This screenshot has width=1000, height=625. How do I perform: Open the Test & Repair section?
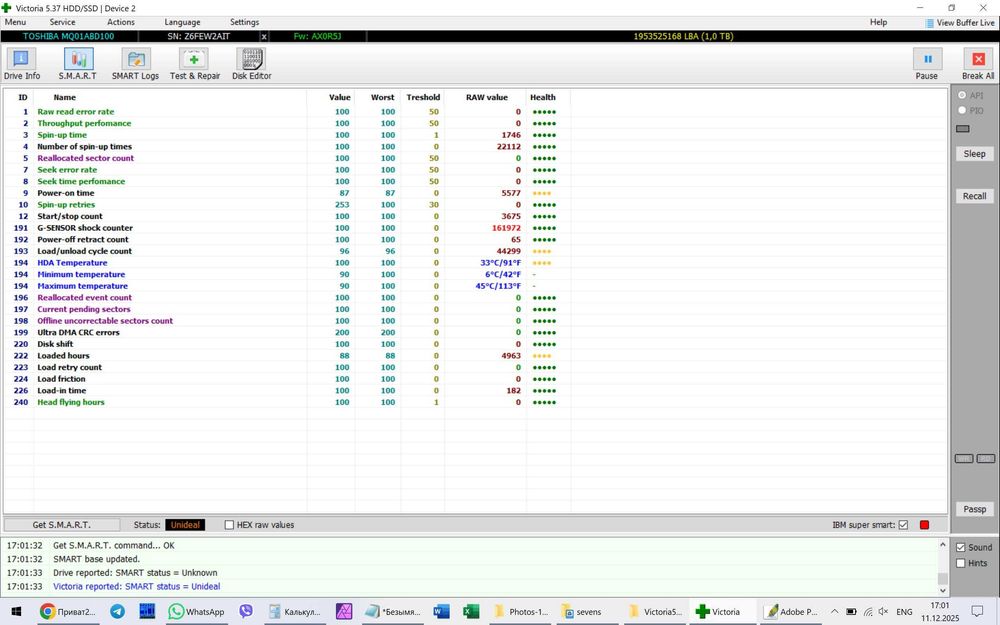click(195, 64)
